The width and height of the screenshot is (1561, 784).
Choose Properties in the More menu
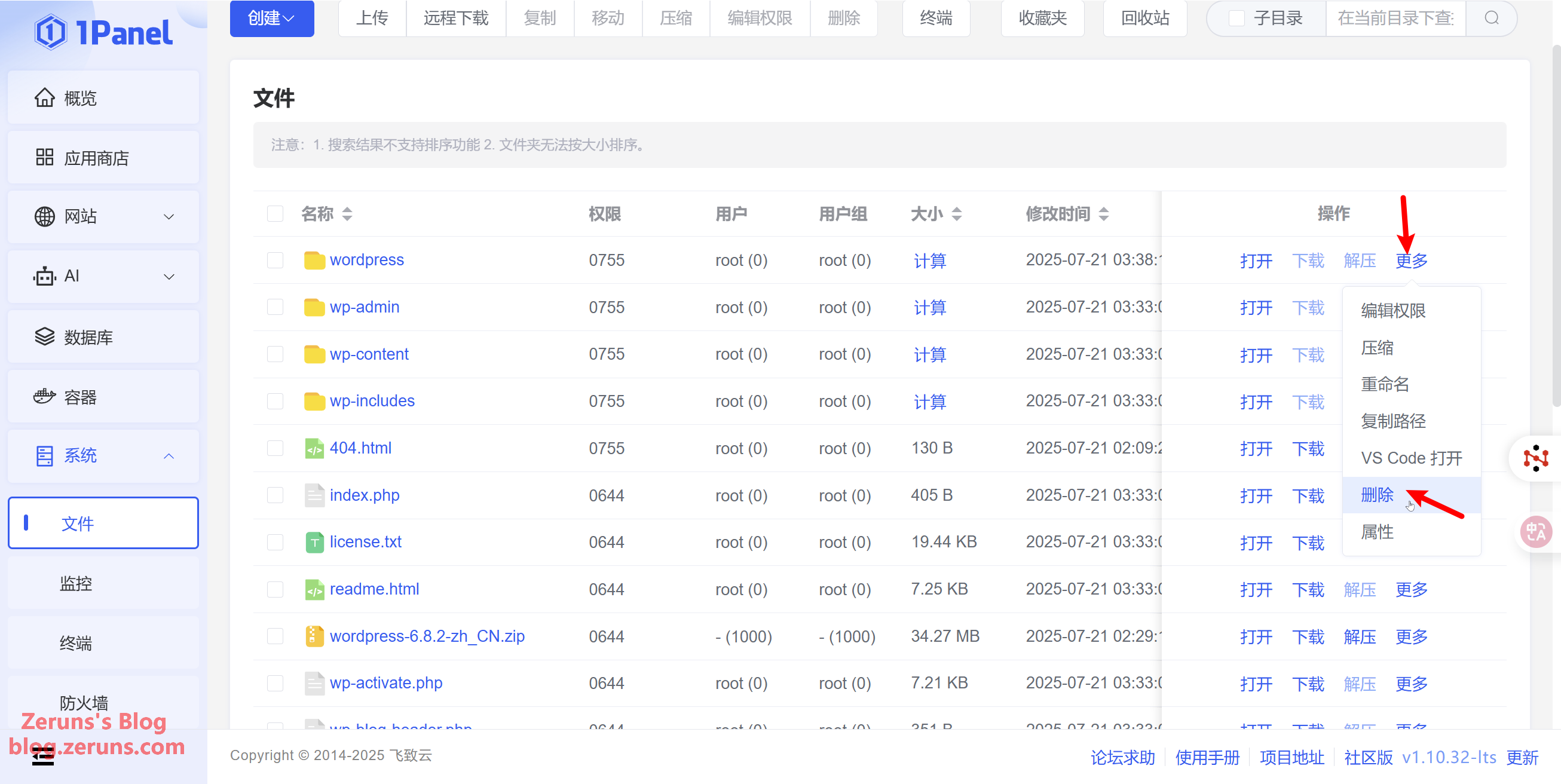(1412, 532)
